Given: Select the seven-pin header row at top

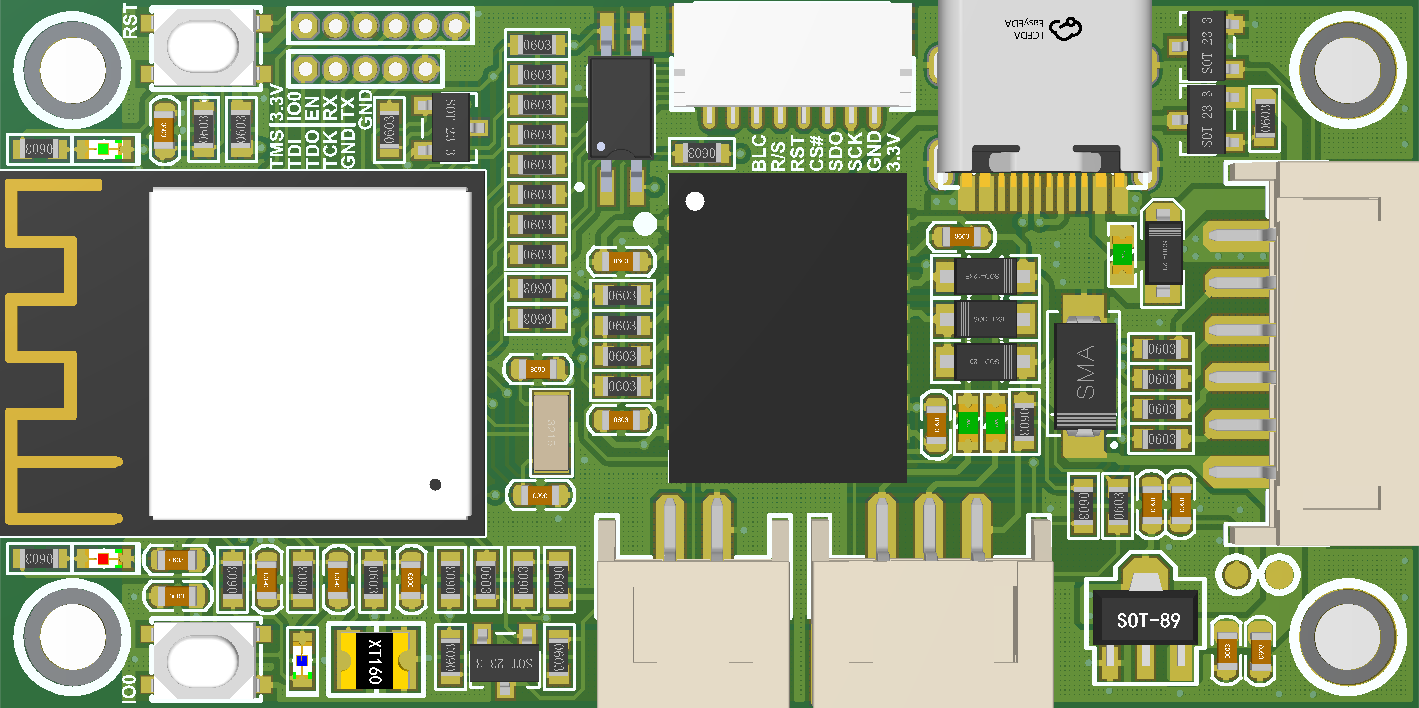Looking at the screenshot, I should 380,25.
